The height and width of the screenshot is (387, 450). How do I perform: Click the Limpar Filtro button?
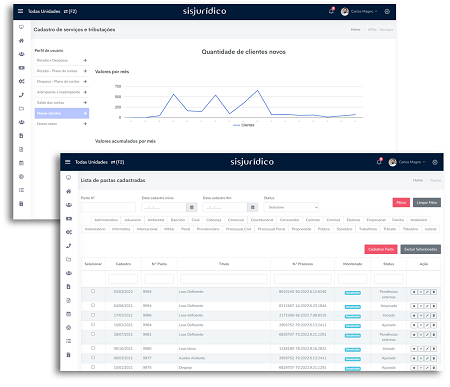427,203
